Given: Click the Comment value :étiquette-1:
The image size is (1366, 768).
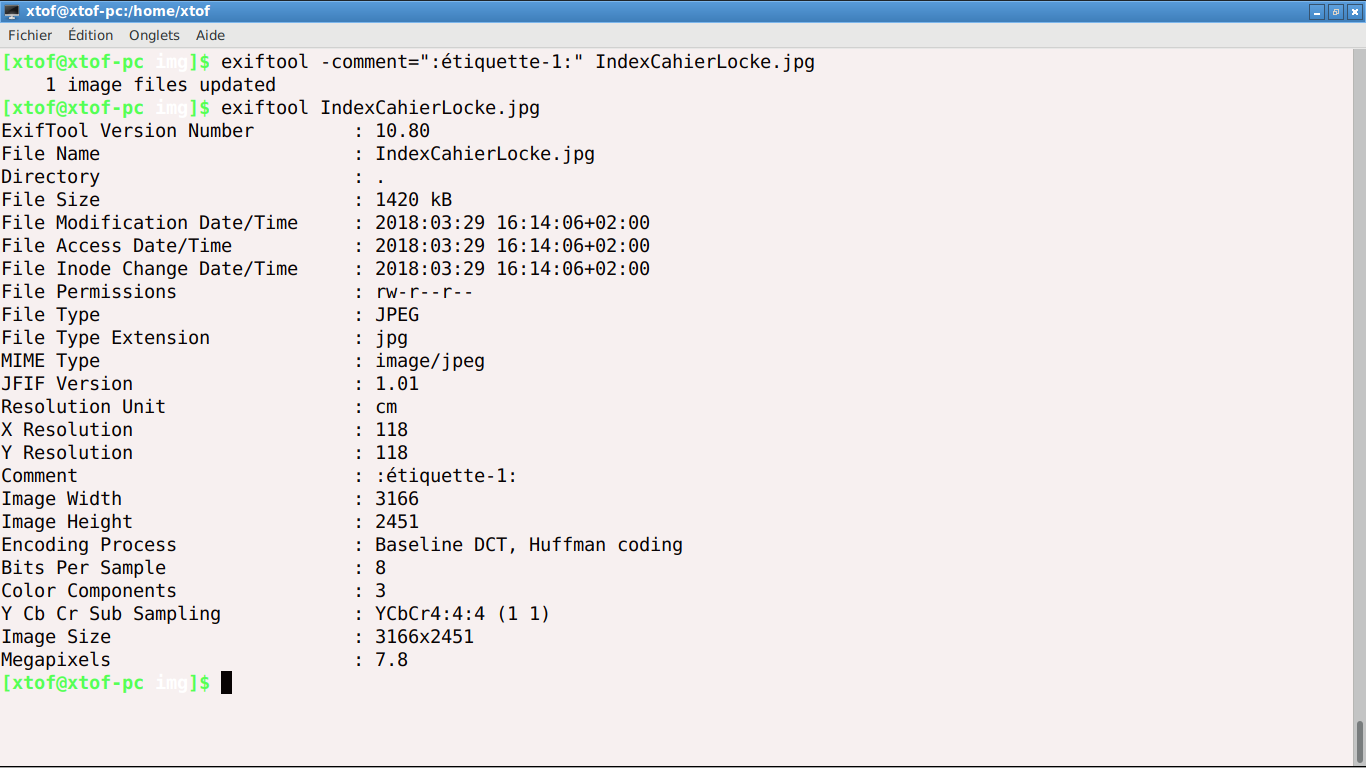Looking at the screenshot, I should click(x=446, y=476).
